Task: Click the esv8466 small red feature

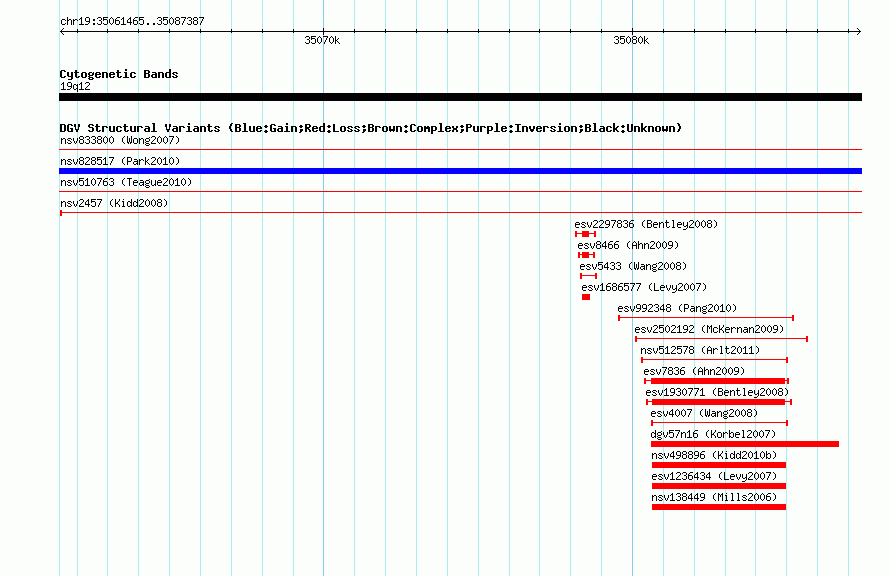Action: [x=586, y=255]
